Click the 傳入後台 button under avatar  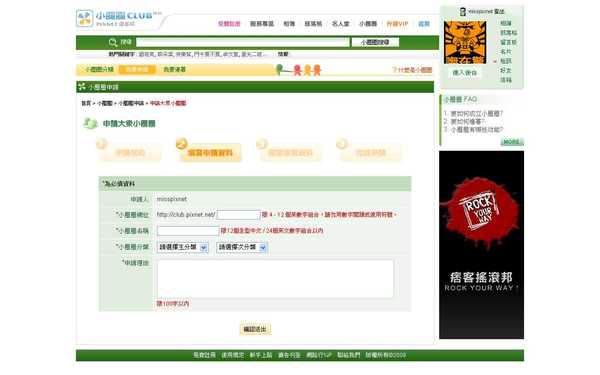[x=465, y=73]
